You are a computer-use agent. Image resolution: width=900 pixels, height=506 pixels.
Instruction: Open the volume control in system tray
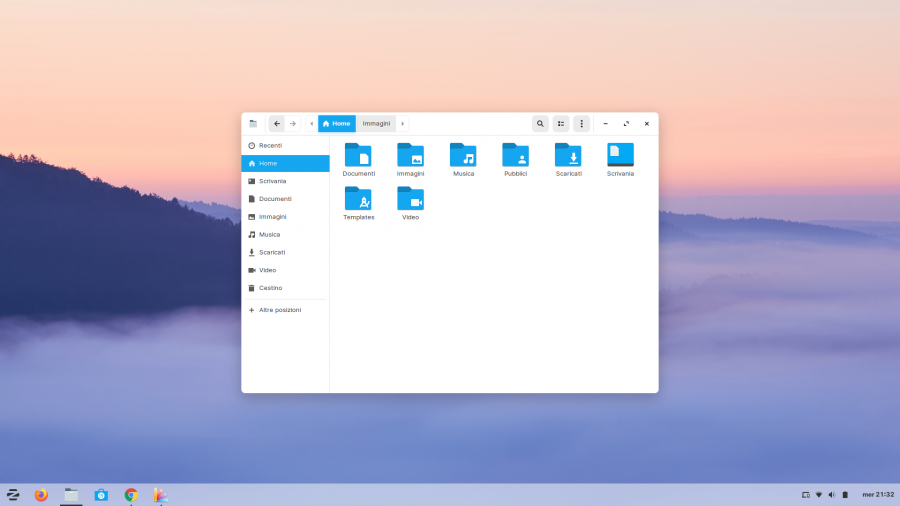[x=832, y=495]
